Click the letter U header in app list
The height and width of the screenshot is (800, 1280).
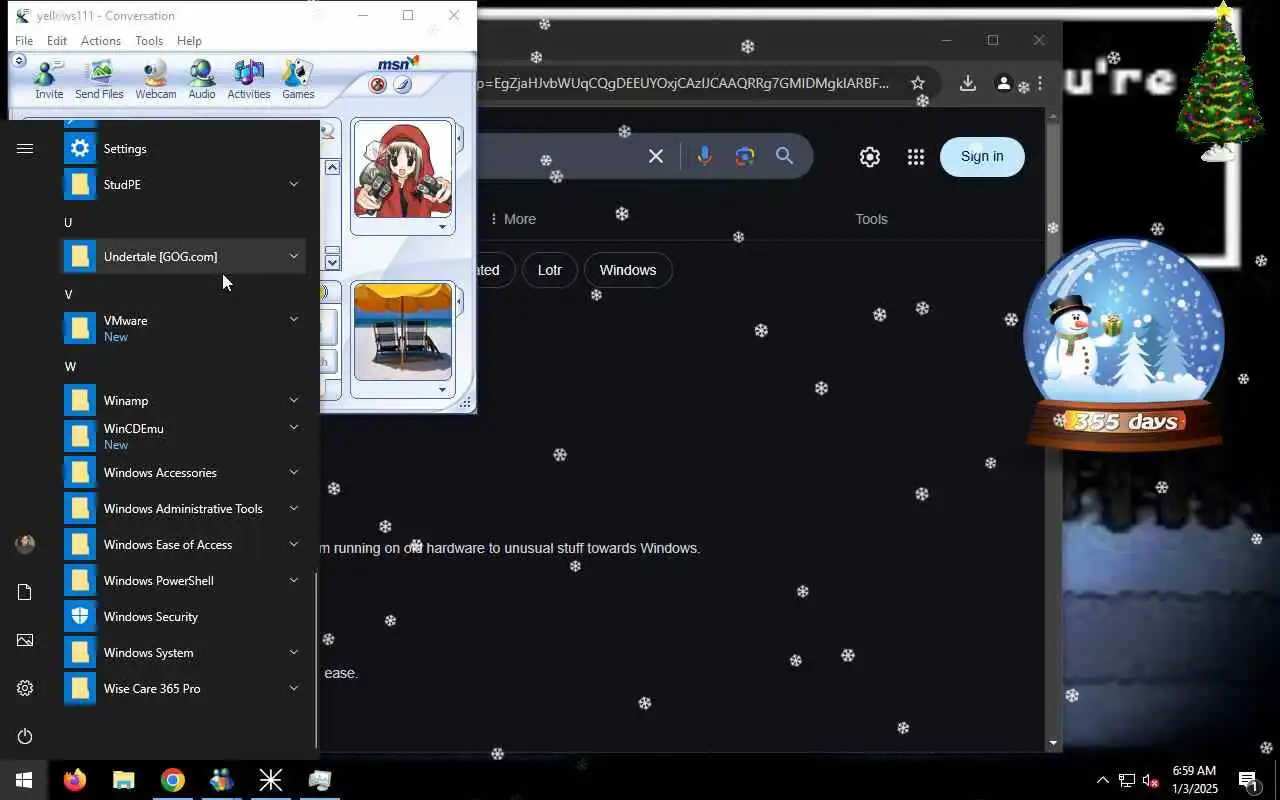pos(68,222)
